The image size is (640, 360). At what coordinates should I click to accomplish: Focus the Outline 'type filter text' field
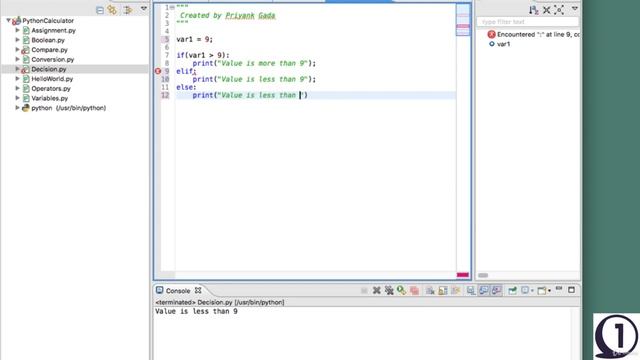tap(528, 22)
